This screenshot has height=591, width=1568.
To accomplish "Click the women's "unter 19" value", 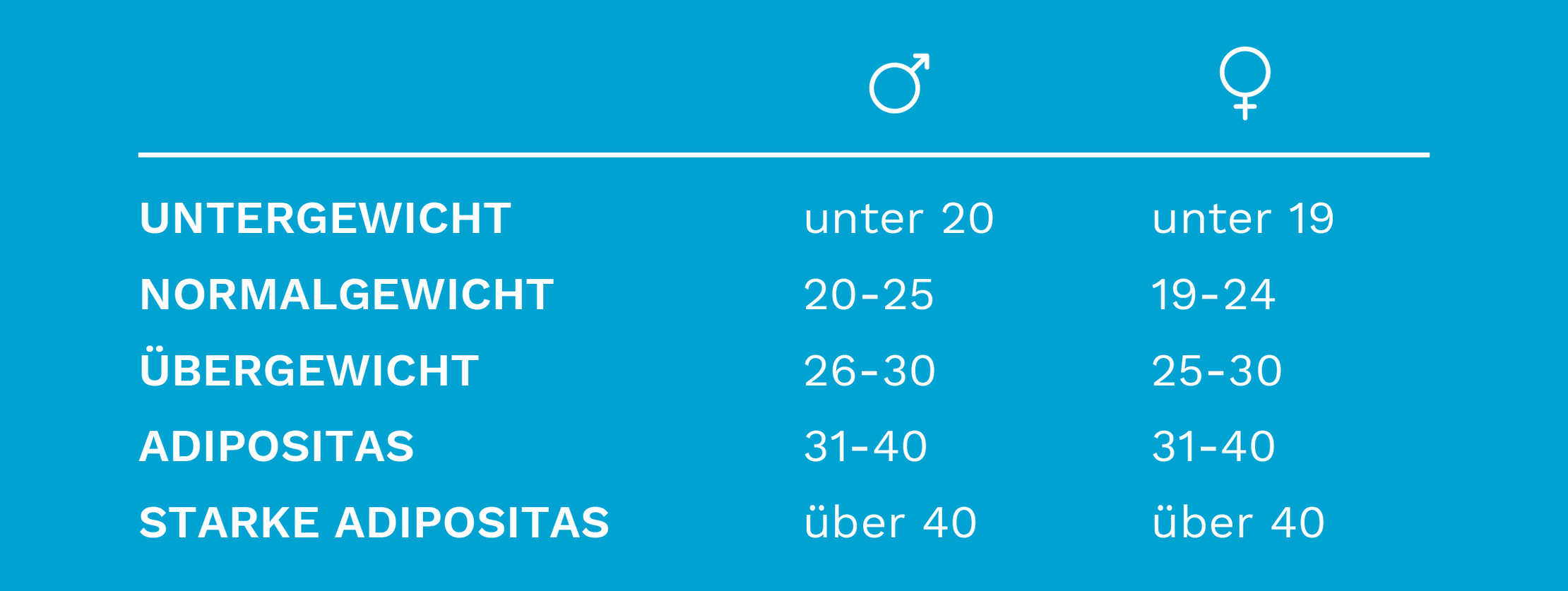I will tap(1242, 218).
